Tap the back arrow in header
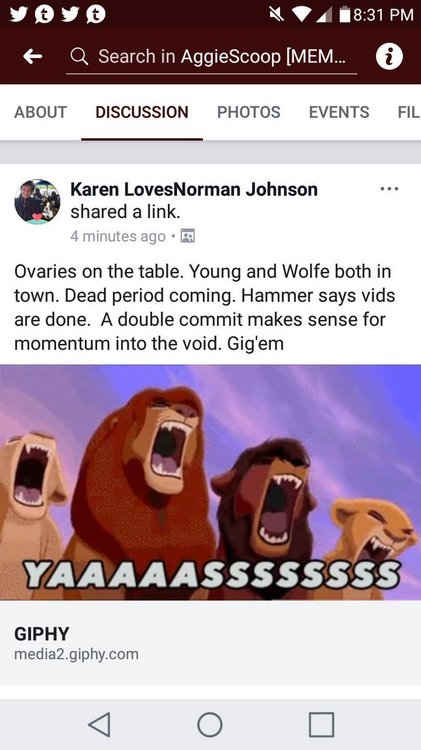 33,56
